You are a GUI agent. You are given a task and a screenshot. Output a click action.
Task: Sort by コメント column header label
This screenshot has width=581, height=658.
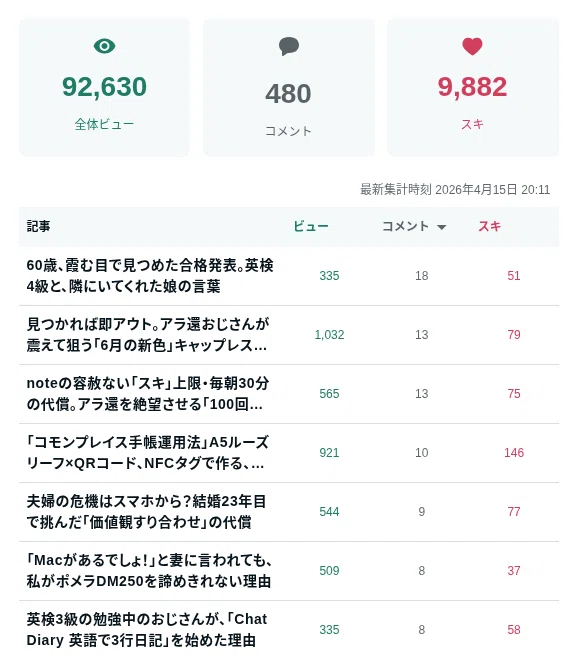point(405,227)
